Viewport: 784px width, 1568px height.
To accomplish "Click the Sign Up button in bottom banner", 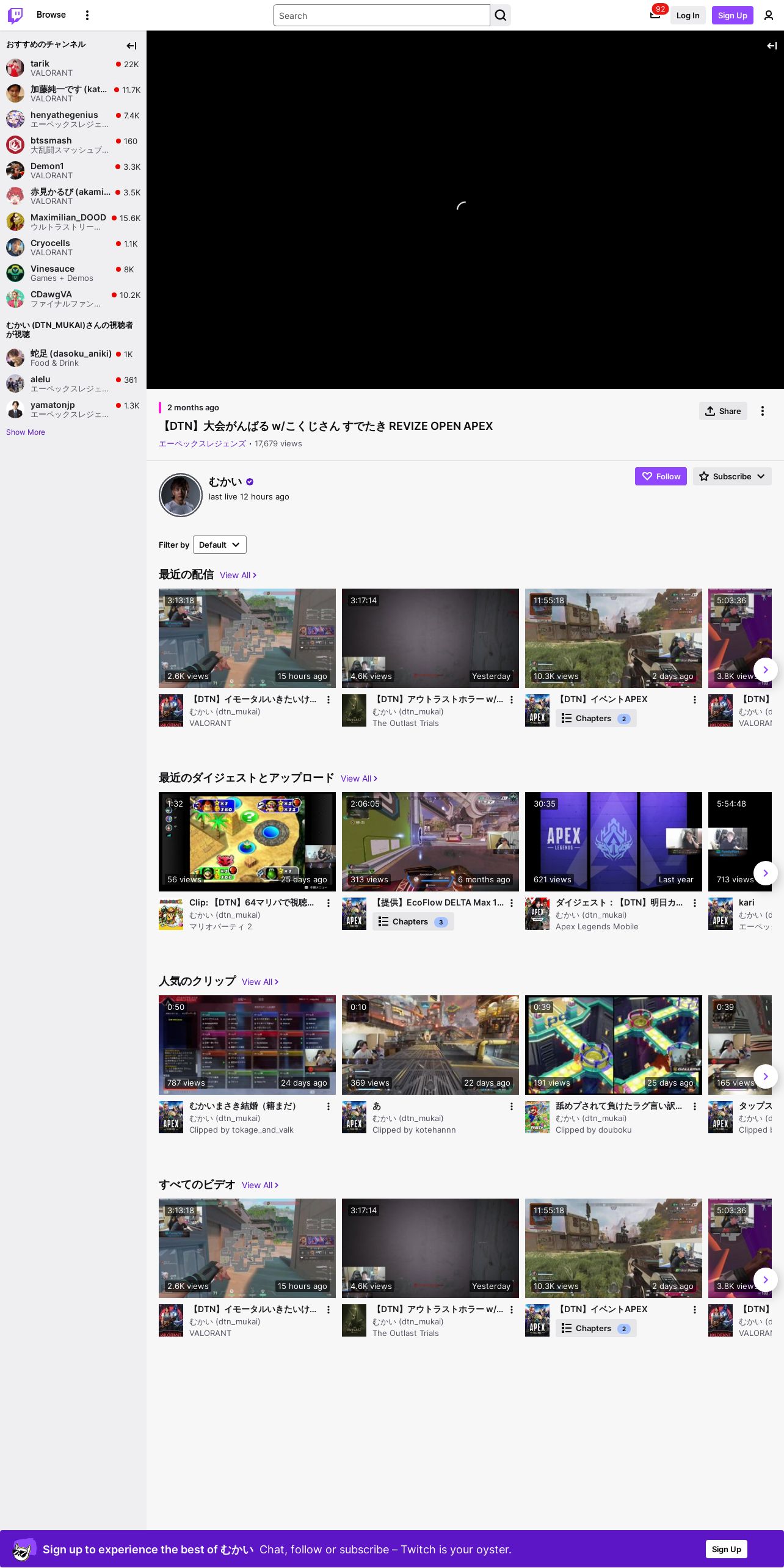I will tap(727, 1549).
